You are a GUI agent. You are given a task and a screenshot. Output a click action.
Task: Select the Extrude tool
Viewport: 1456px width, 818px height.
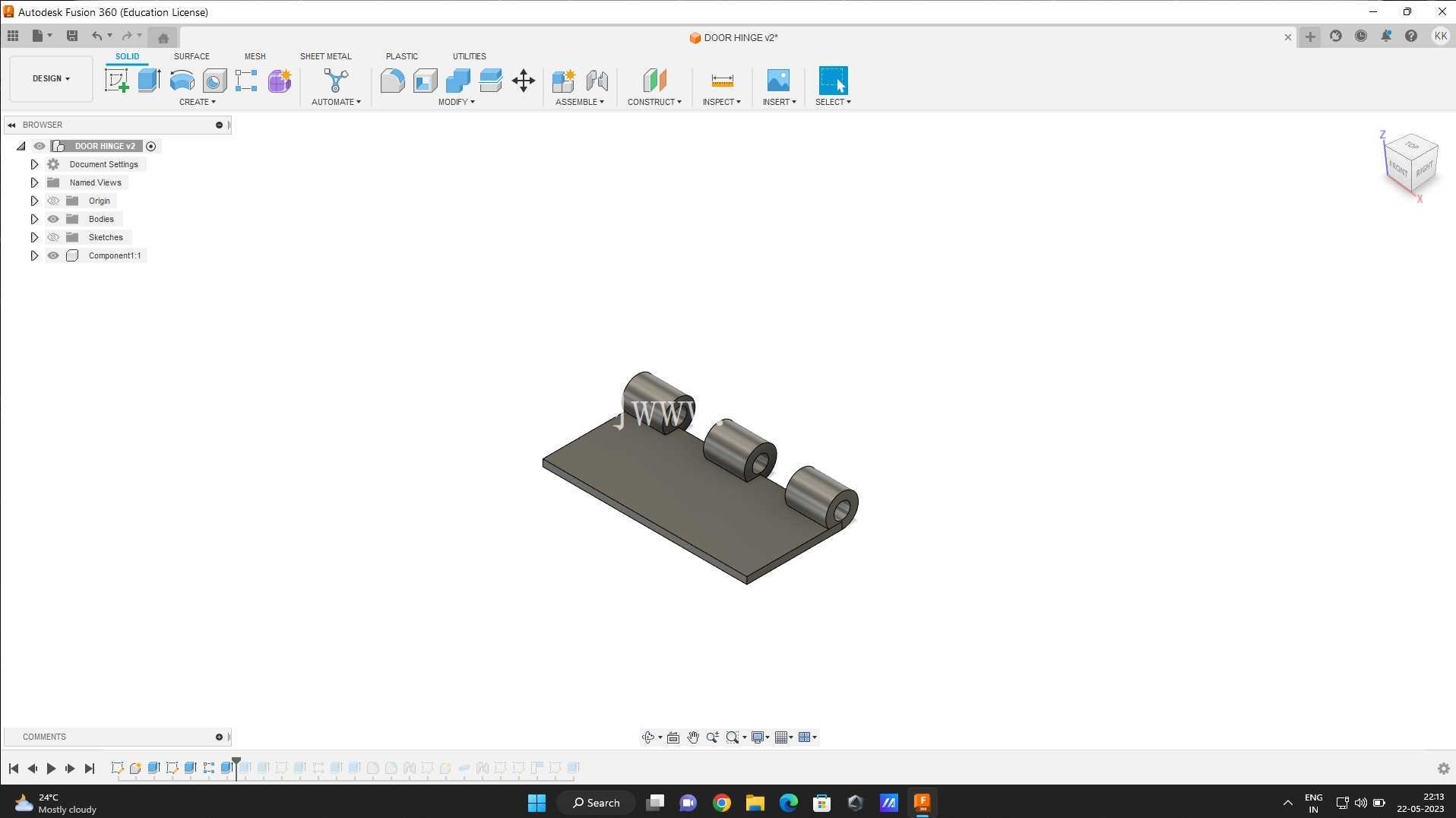coord(149,81)
